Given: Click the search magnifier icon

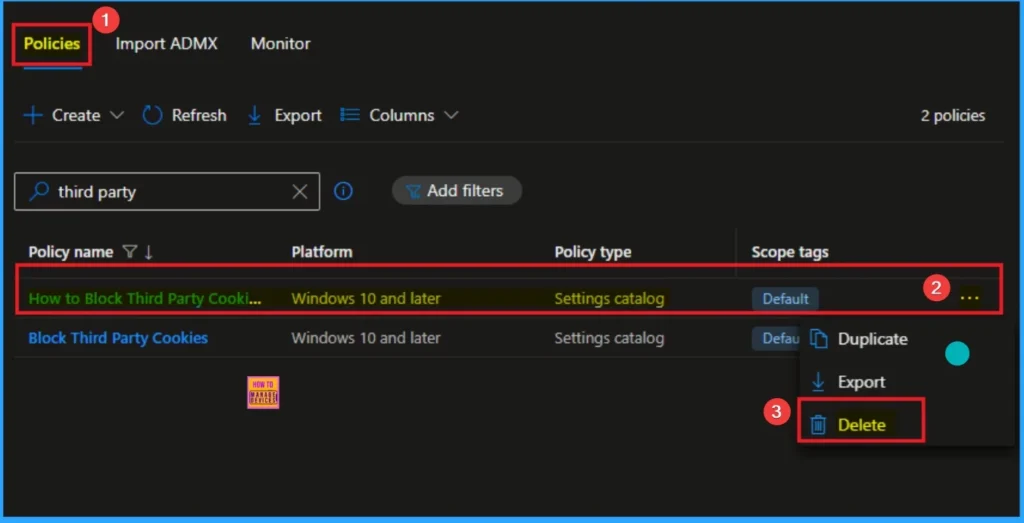Looking at the screenshot, I should coord(39,191).
